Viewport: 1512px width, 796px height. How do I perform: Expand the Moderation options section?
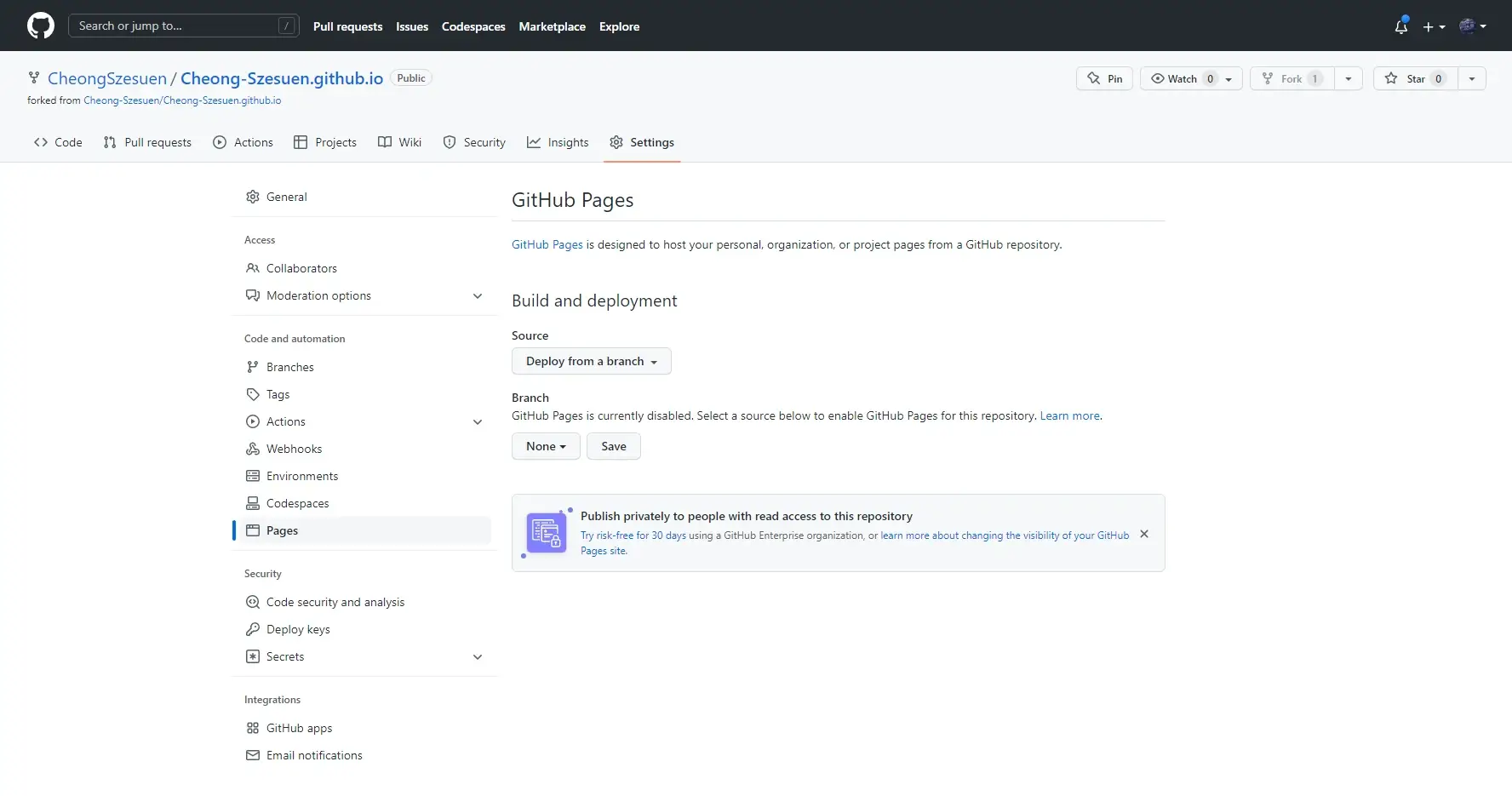(478, 296)
